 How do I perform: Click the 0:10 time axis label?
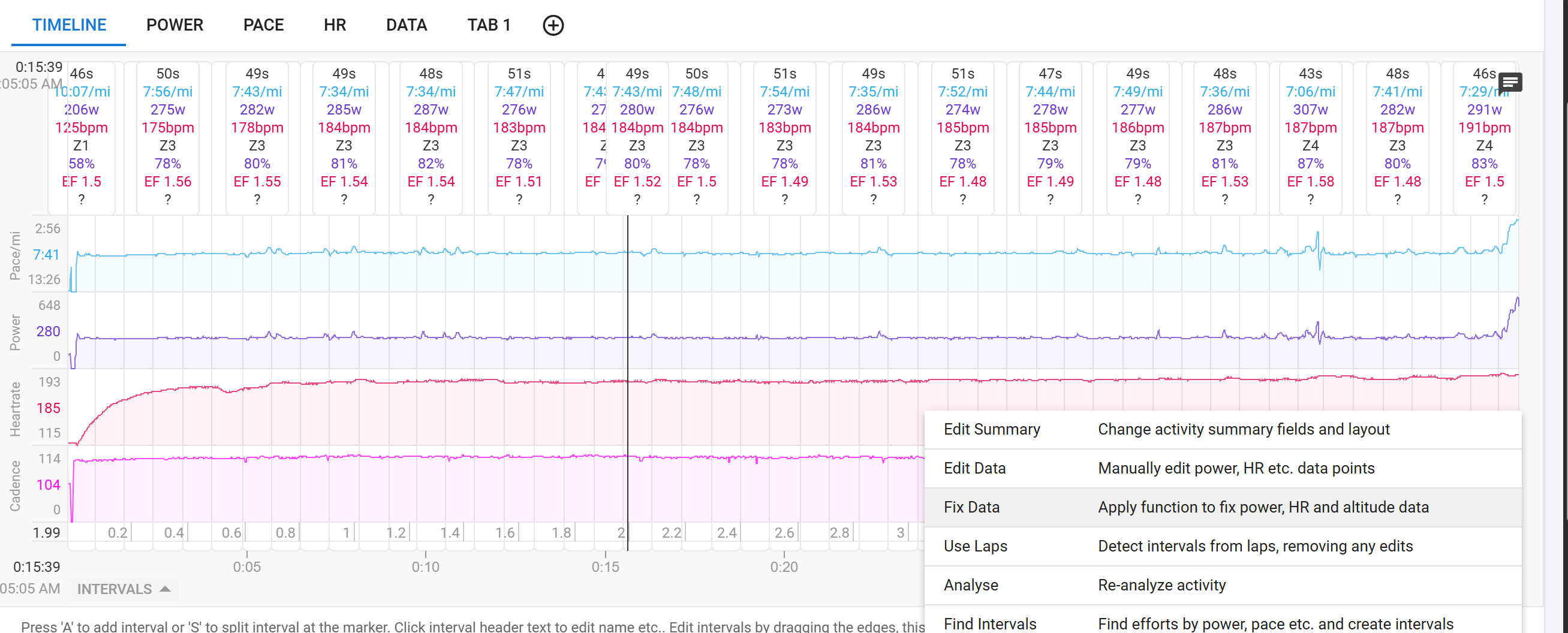425,566
